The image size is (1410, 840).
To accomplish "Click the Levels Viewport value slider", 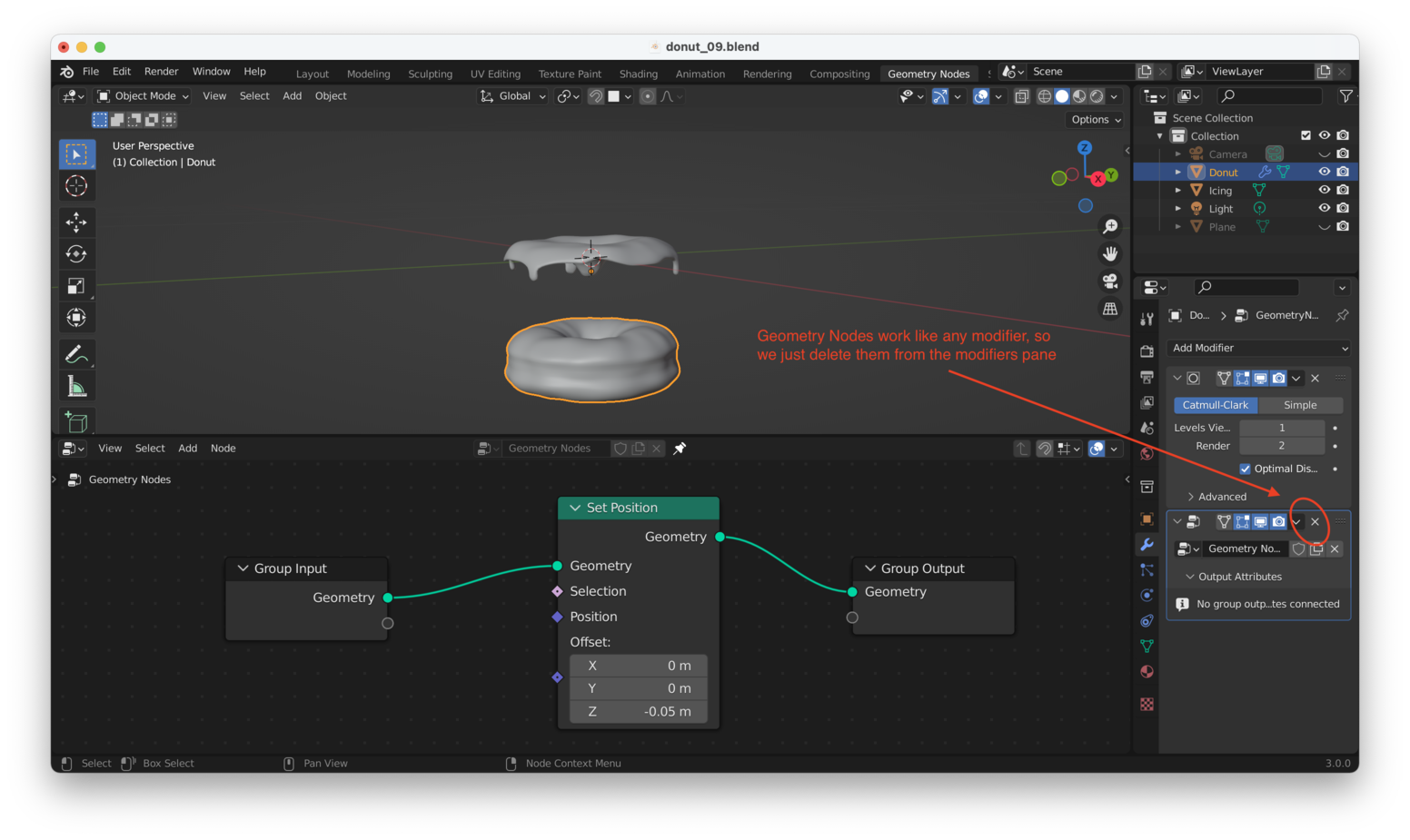I will 1282,427.
